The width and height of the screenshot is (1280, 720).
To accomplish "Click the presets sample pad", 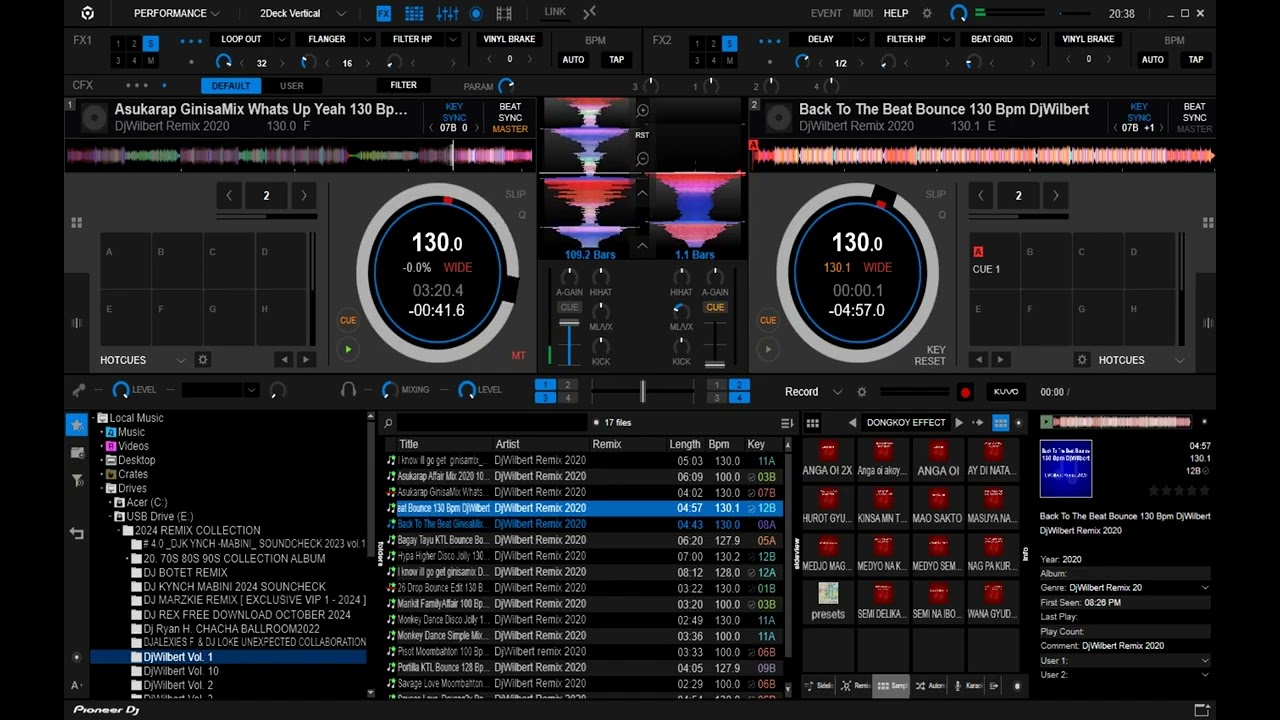I will coord(828,603).
